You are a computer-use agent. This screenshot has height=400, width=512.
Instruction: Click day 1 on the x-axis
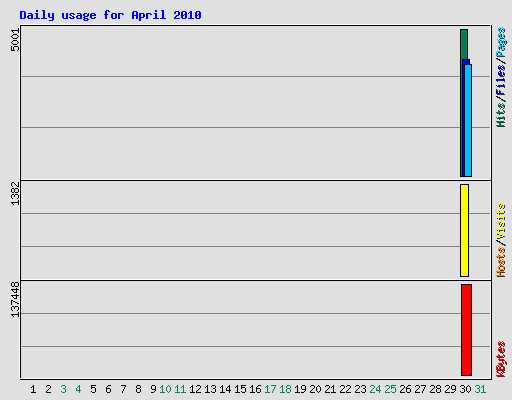33,389
